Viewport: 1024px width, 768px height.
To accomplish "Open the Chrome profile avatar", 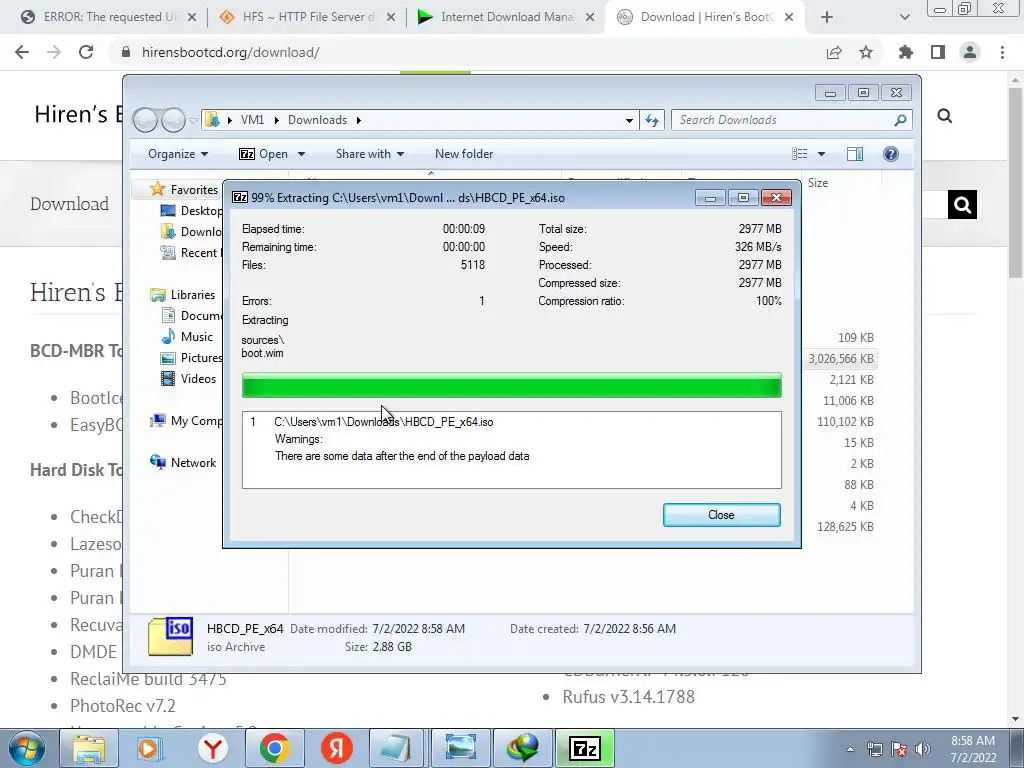I will (970, 52).
